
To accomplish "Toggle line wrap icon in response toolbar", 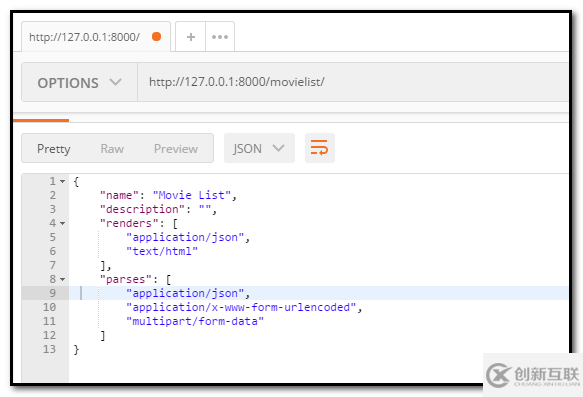I will point(319,148).
